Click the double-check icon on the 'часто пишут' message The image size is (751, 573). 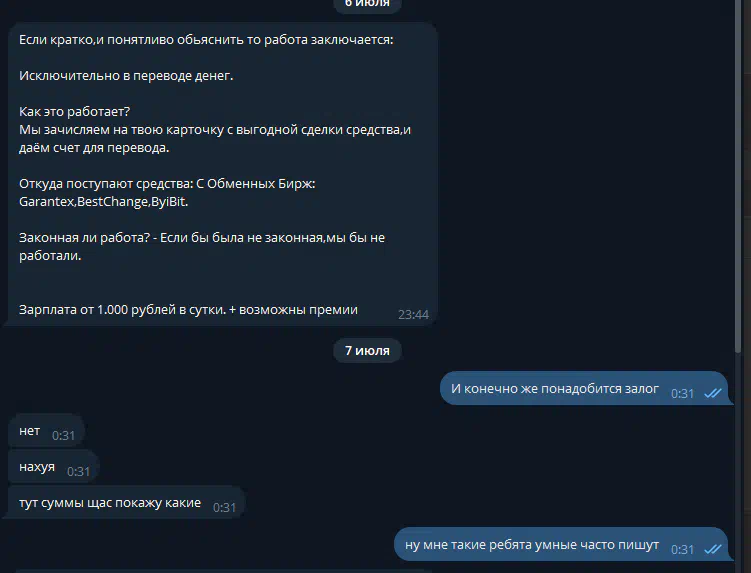(713, 549)
